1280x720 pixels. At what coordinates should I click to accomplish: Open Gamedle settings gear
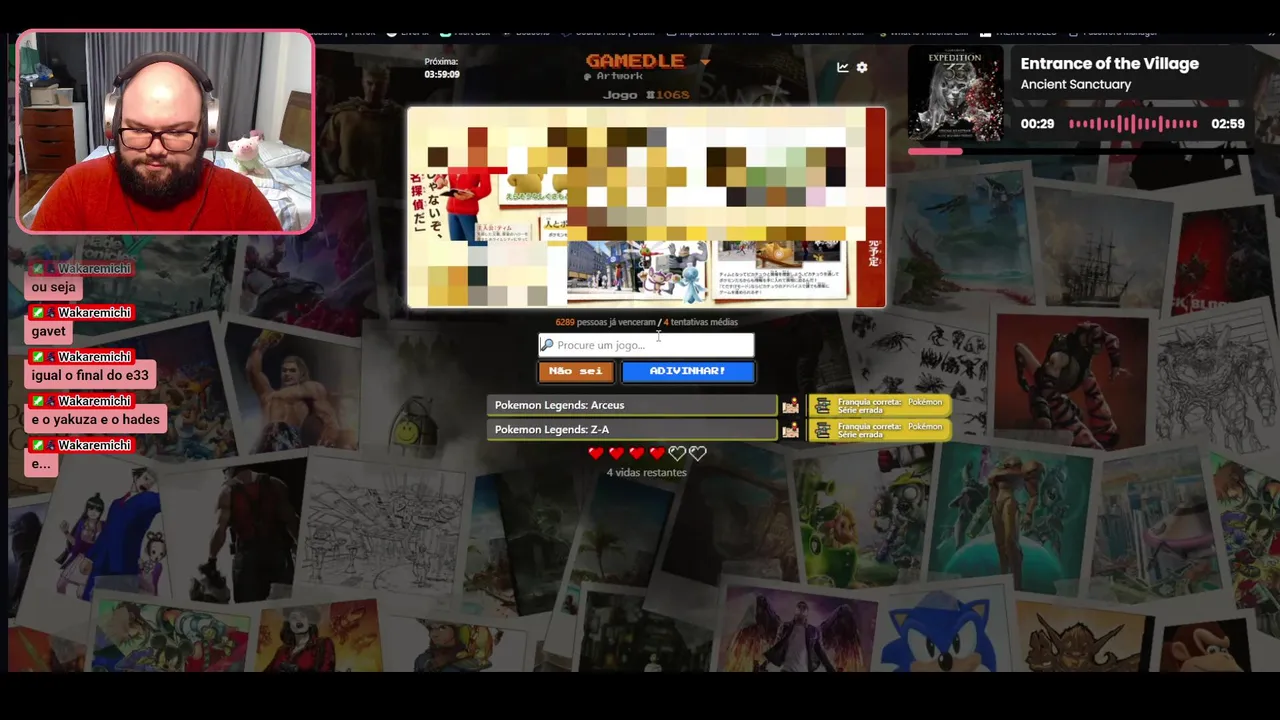coord(862,67)
